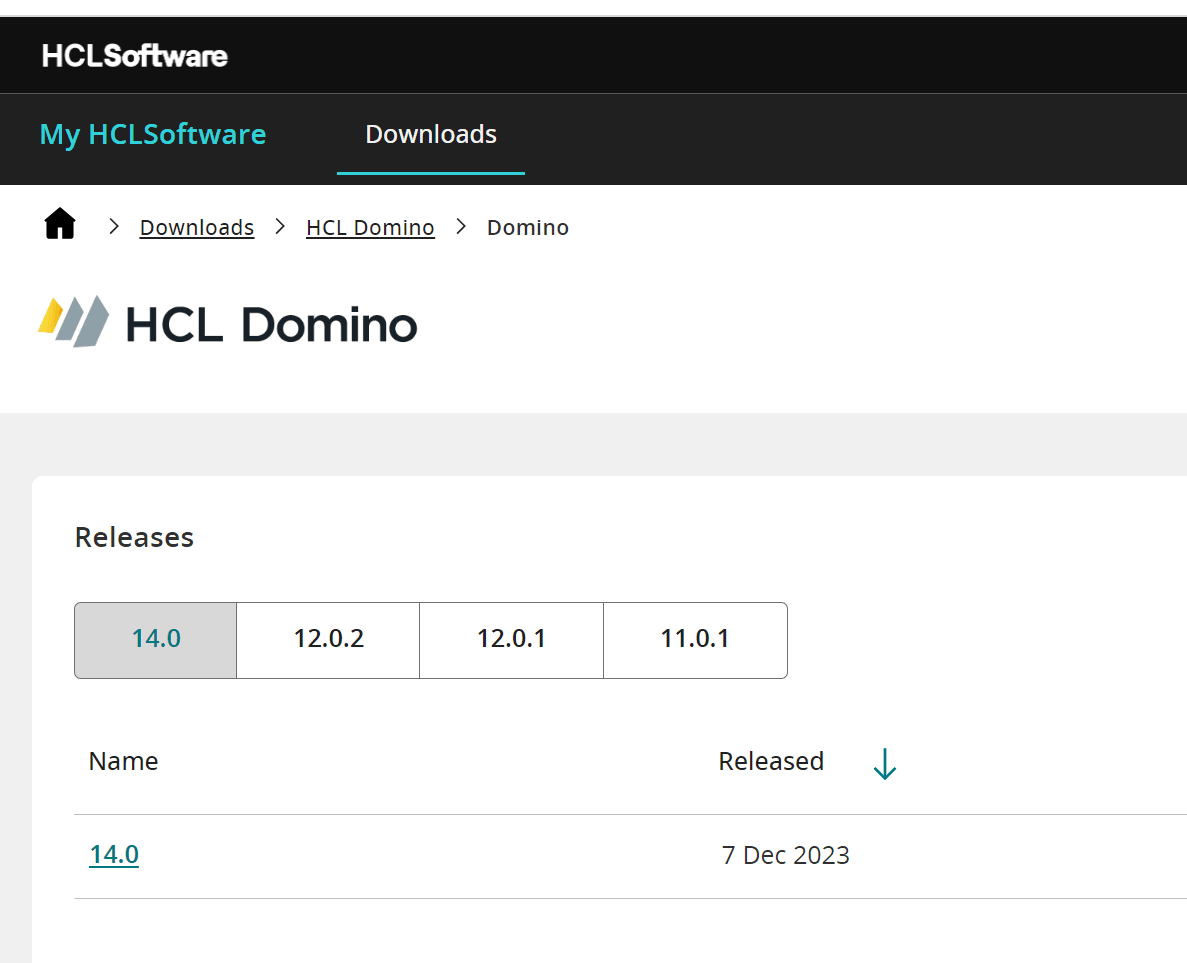Screen dimensions: 1187x963
Task: Click the HCL Domino page title
Action: pyautogui.click(x=271, y=325)
